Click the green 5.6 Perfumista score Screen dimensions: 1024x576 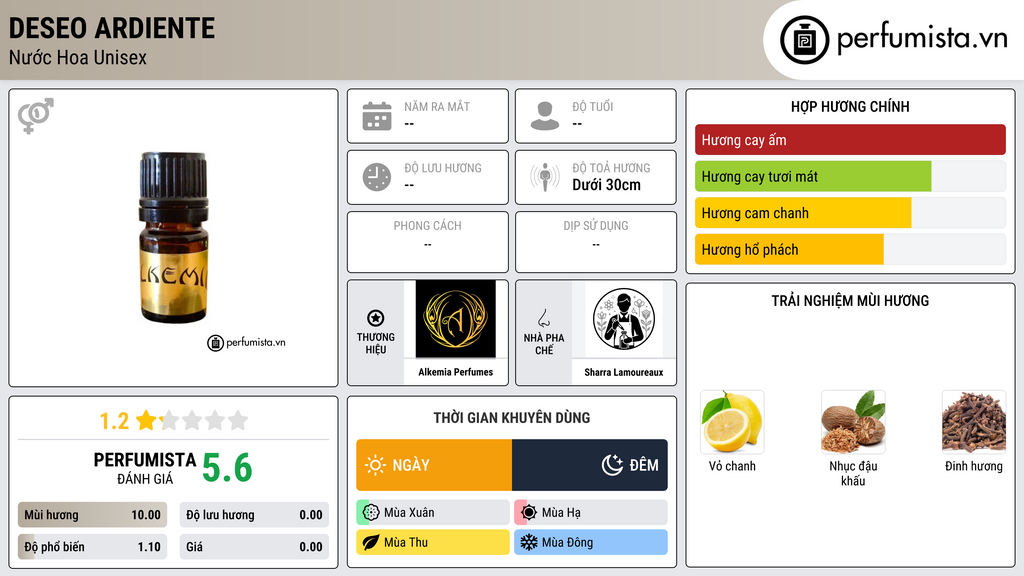click(227, 468)
